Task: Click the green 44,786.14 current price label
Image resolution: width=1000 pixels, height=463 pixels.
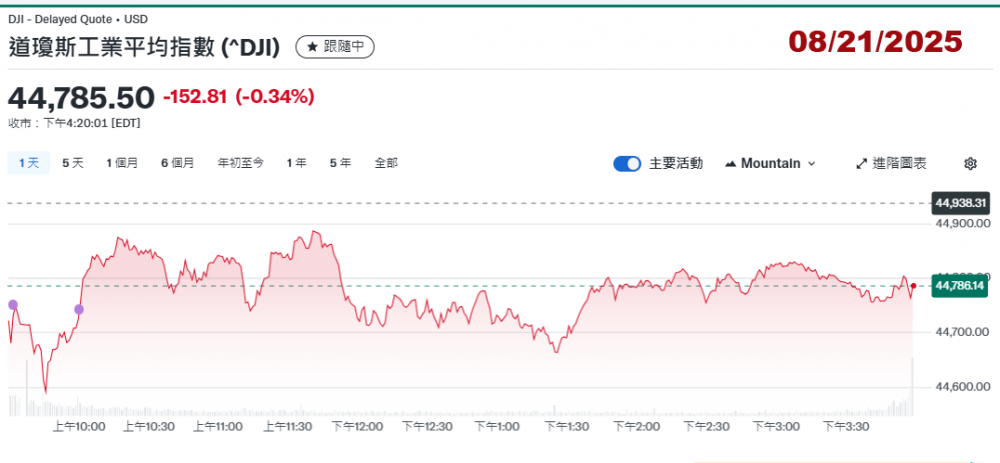Action: pos(960,286)
